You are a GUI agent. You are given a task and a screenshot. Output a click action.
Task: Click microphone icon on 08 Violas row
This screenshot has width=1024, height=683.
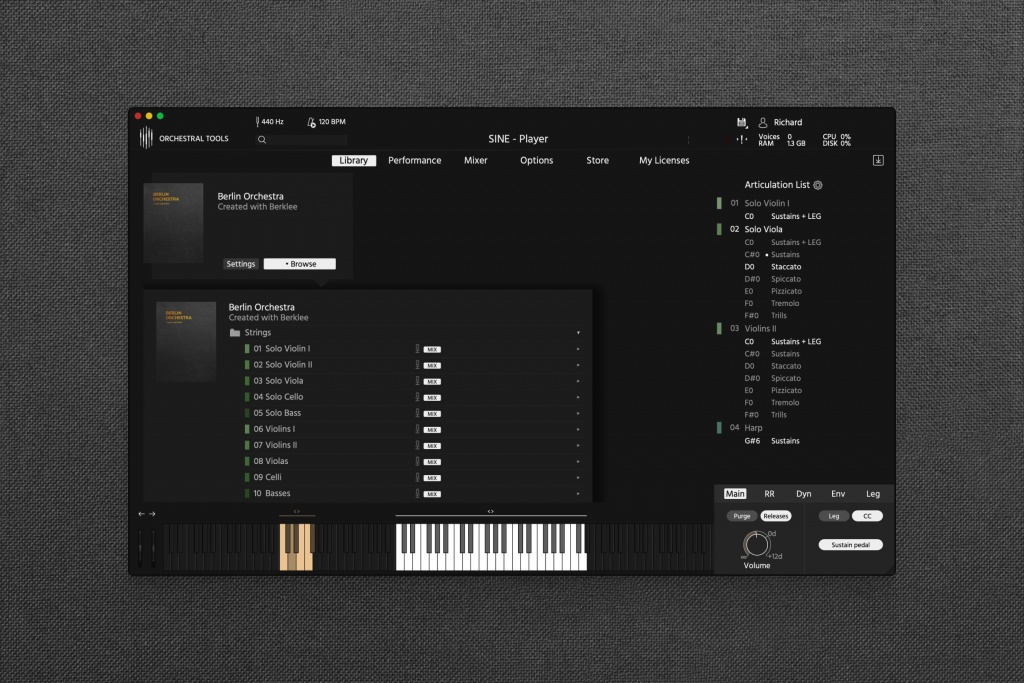point(417,461)
